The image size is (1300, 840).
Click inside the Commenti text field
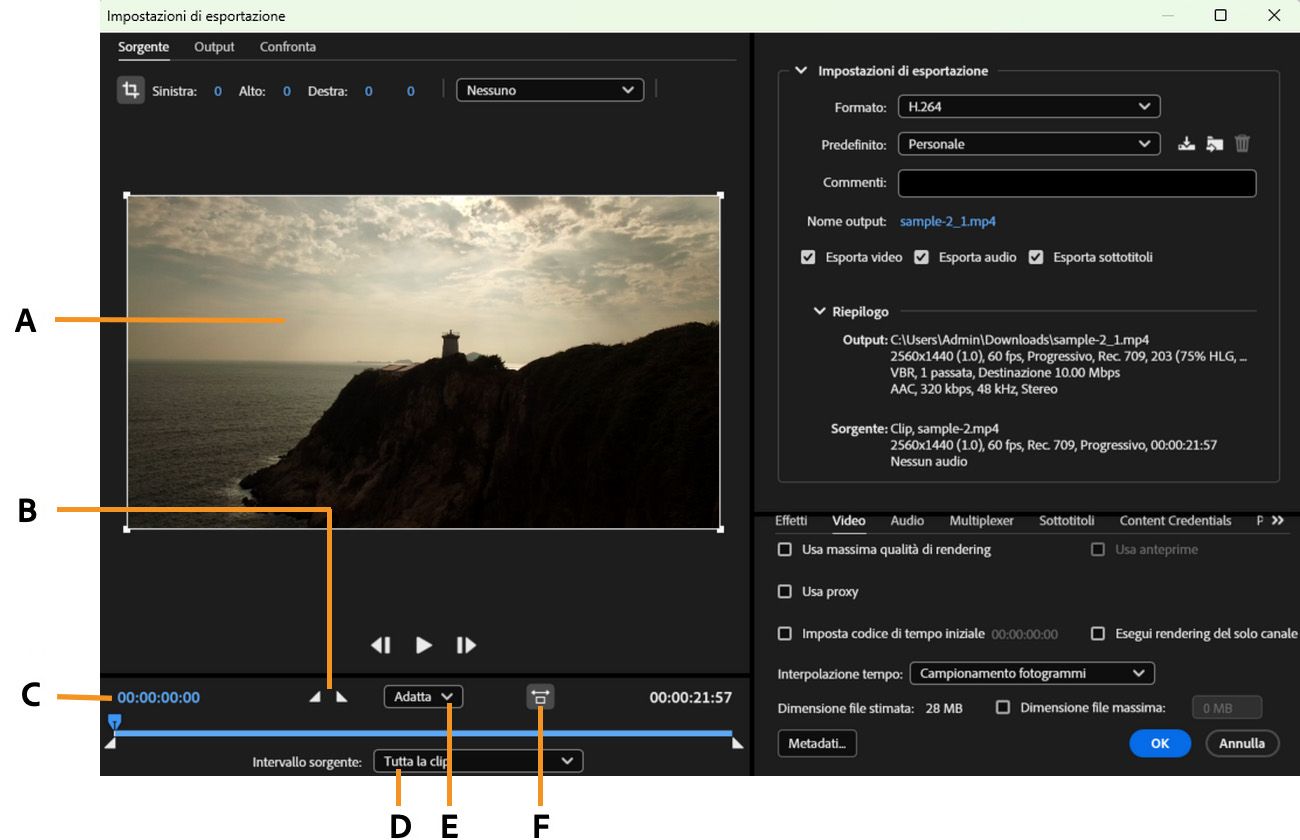pos(1076,183)
